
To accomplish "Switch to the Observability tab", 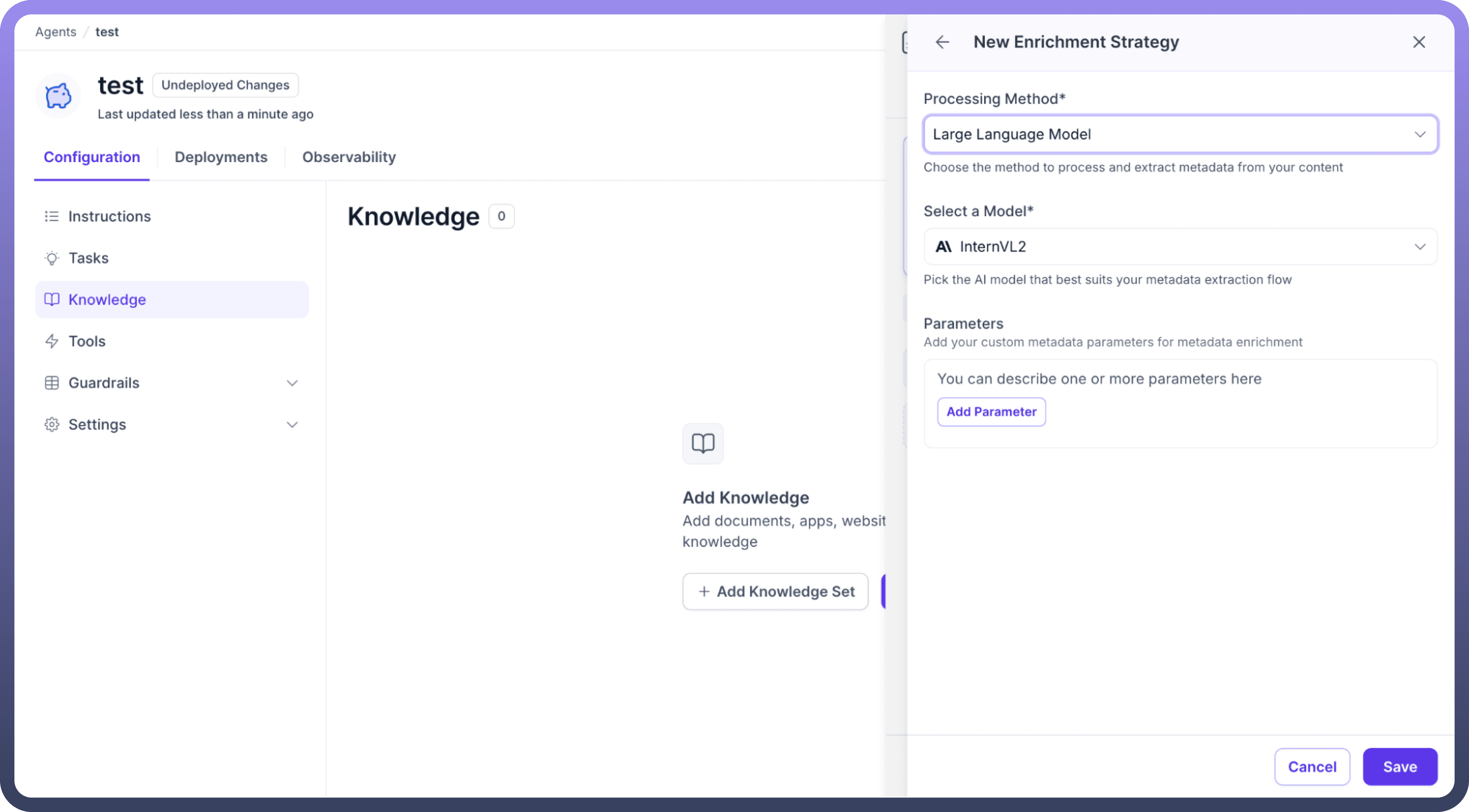I will pos(348,157).
